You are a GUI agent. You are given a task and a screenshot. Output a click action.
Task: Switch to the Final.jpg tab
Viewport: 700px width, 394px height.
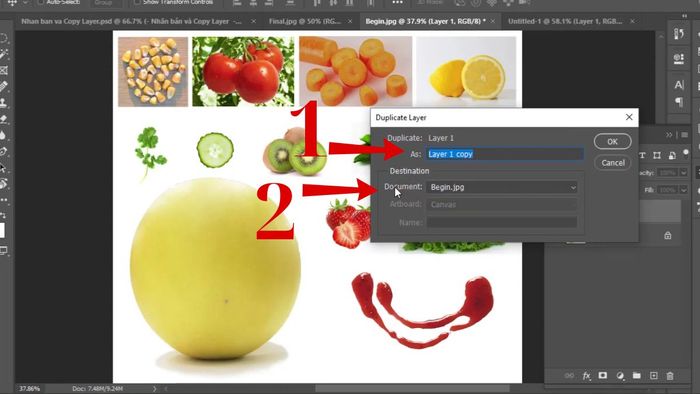[x=305, y=21]
